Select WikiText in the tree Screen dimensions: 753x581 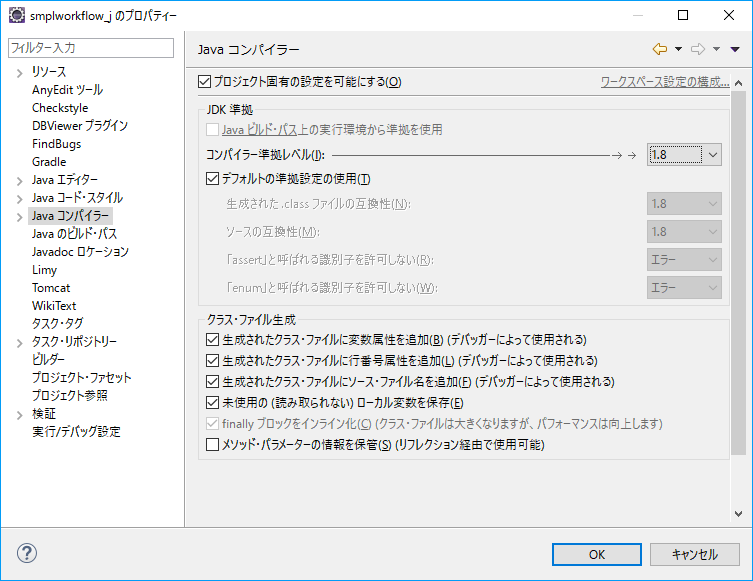tap(54, 306)
